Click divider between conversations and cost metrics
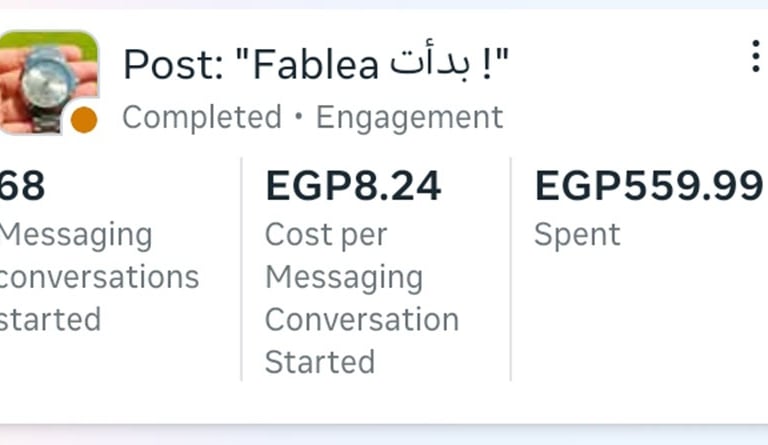 pyautogui.click(x=241, y=270)
